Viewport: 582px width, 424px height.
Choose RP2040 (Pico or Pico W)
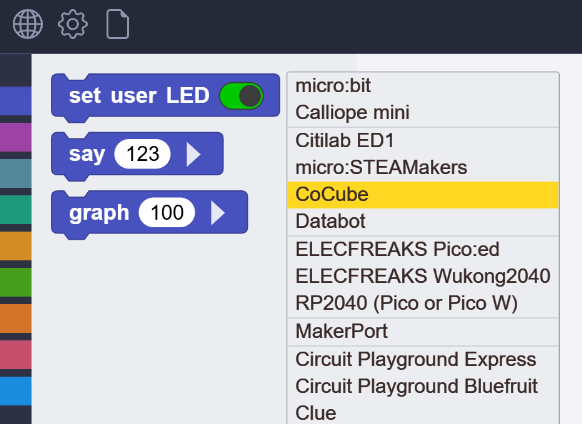tap(423, 303)
